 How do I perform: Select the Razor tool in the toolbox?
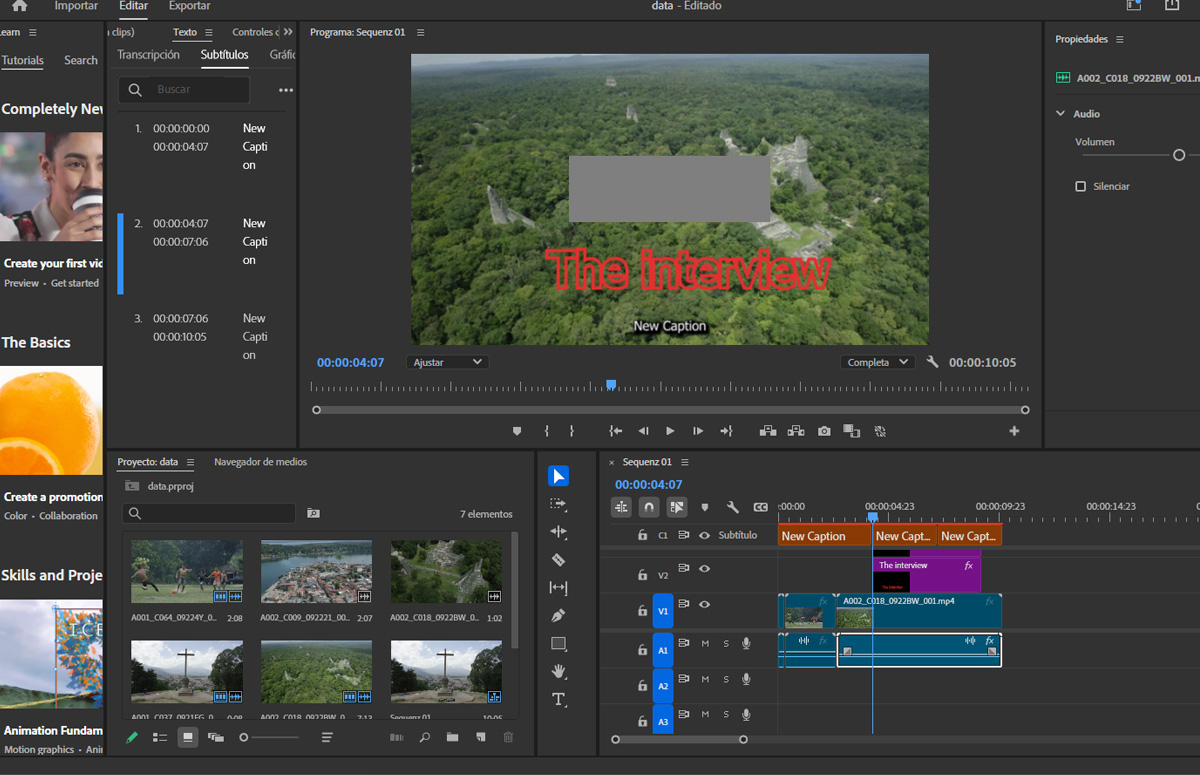[x=559, y=560]
